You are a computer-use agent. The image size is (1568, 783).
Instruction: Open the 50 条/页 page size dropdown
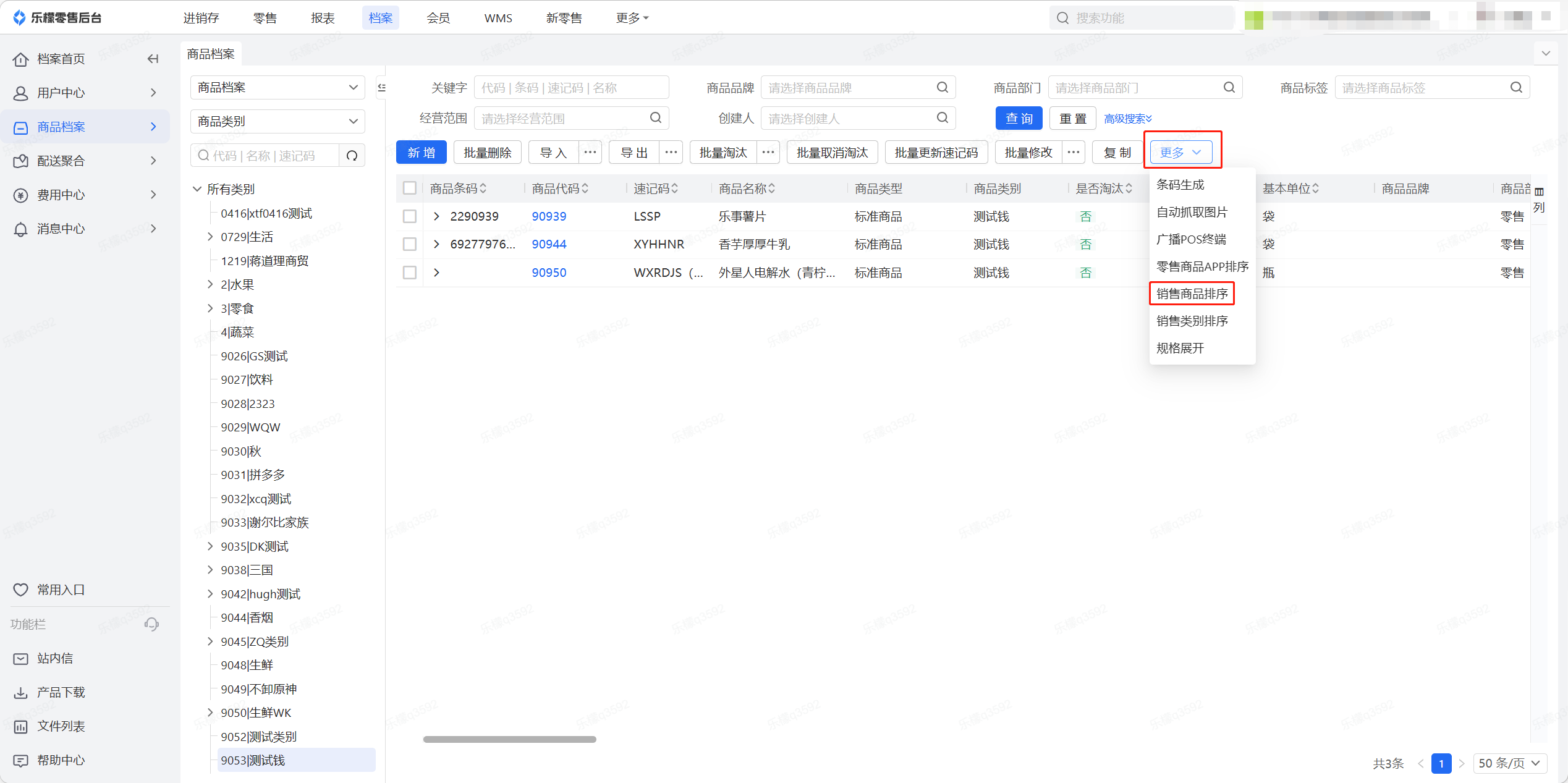coord(1510,763)
